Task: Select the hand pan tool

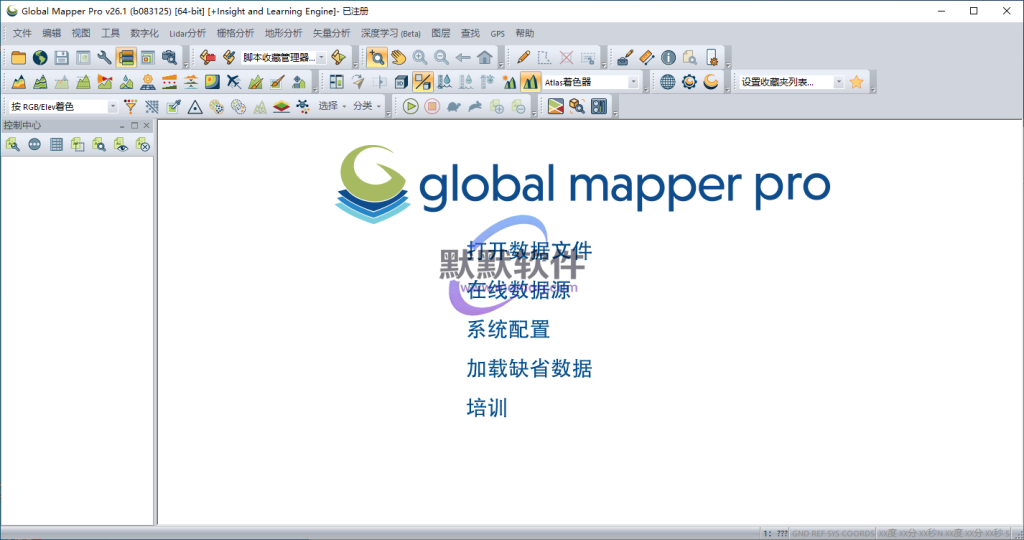Action: [x=399, y=58]
